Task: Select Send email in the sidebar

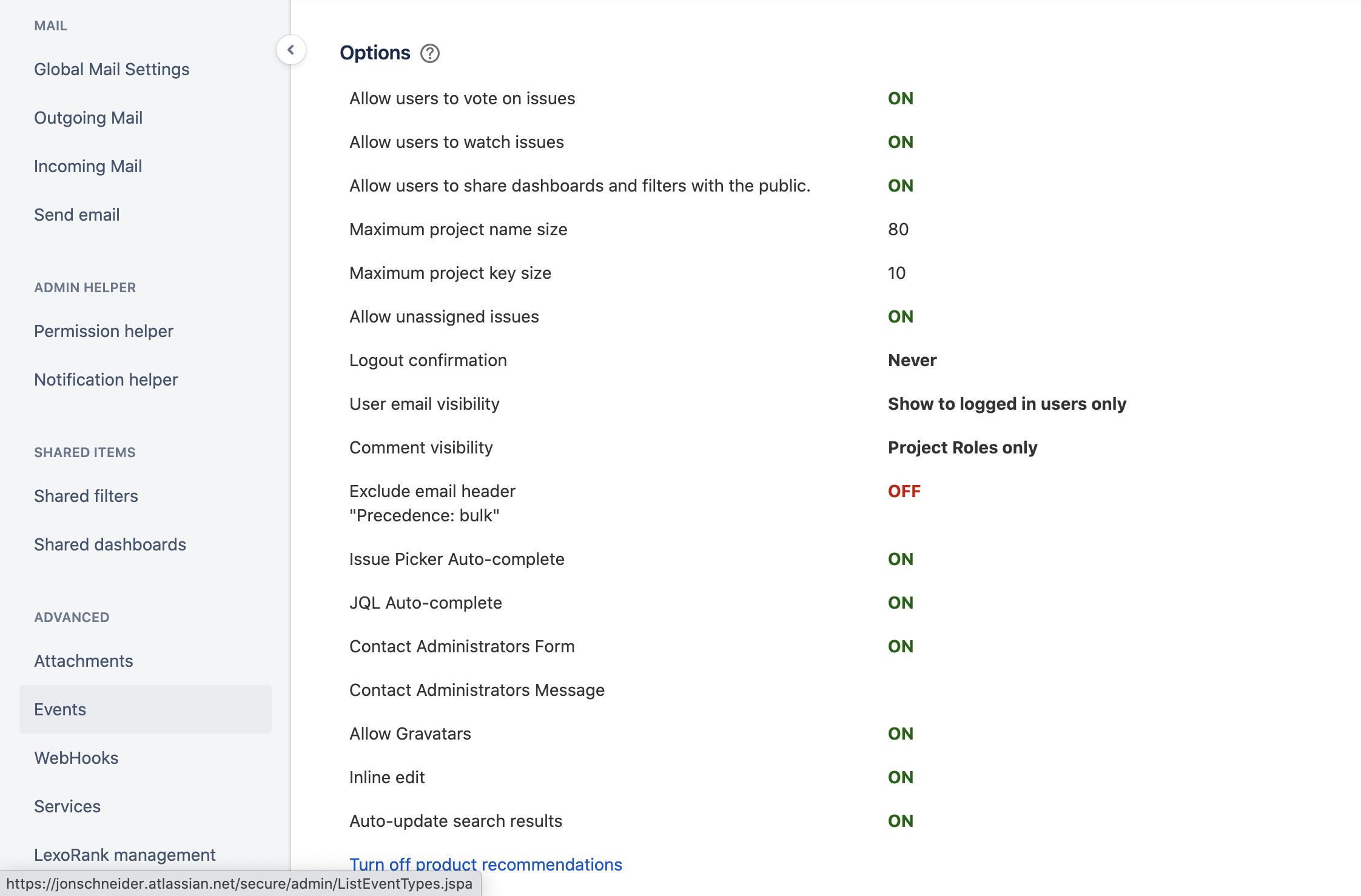Action: coord(76,215)
